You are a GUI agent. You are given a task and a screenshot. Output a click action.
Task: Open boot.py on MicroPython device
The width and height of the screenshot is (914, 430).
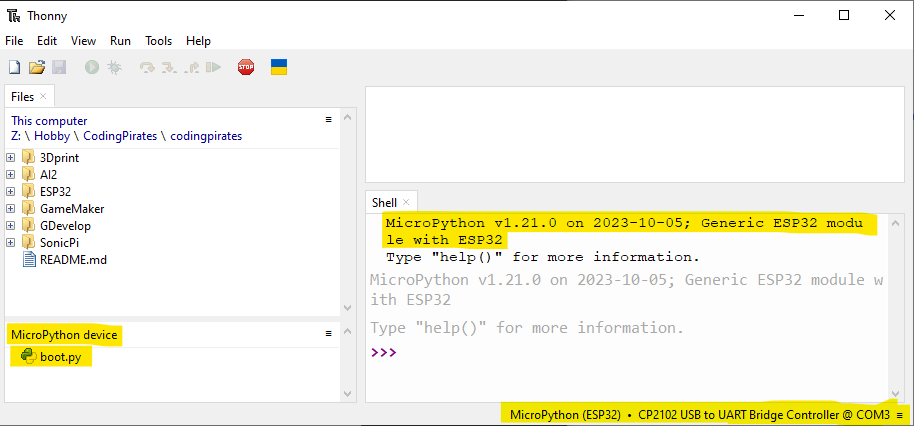60,357
